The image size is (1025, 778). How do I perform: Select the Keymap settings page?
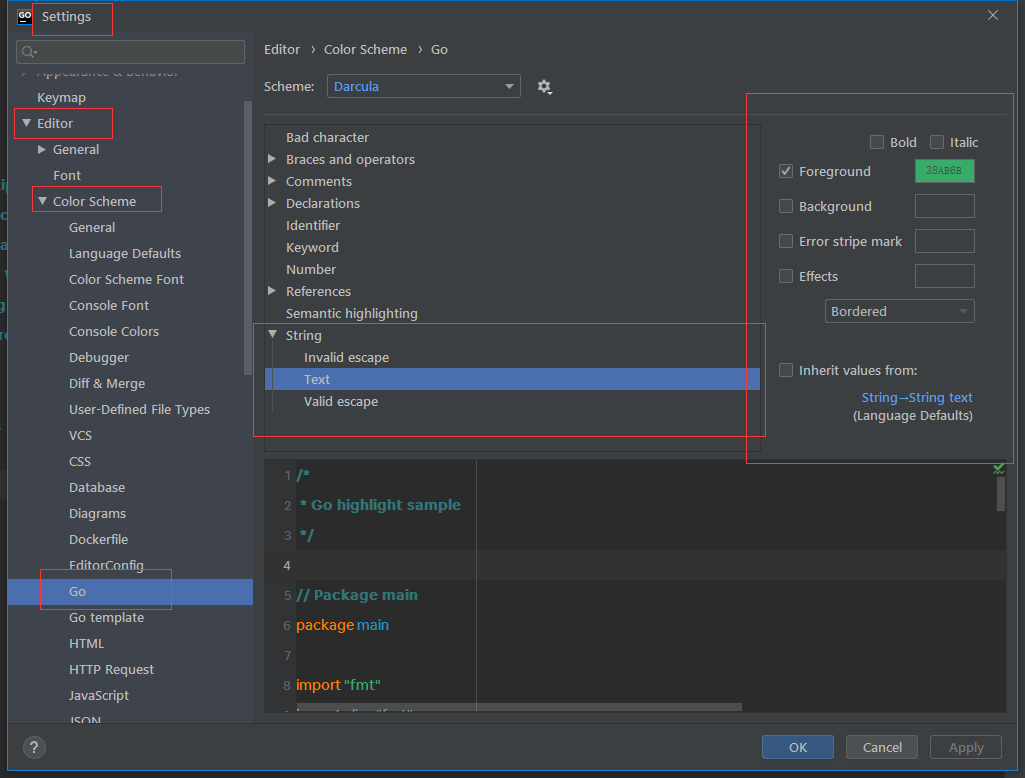61,97
